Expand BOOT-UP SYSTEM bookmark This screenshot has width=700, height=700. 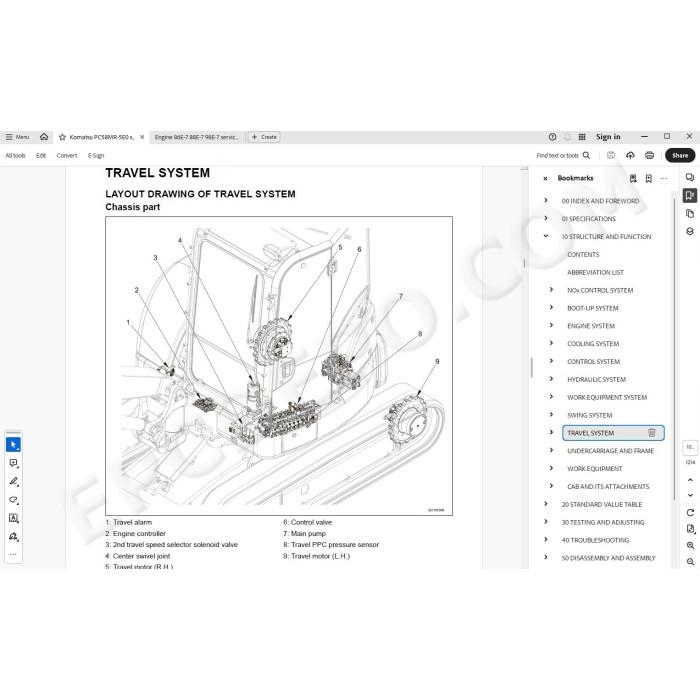[x=551, y=308]
